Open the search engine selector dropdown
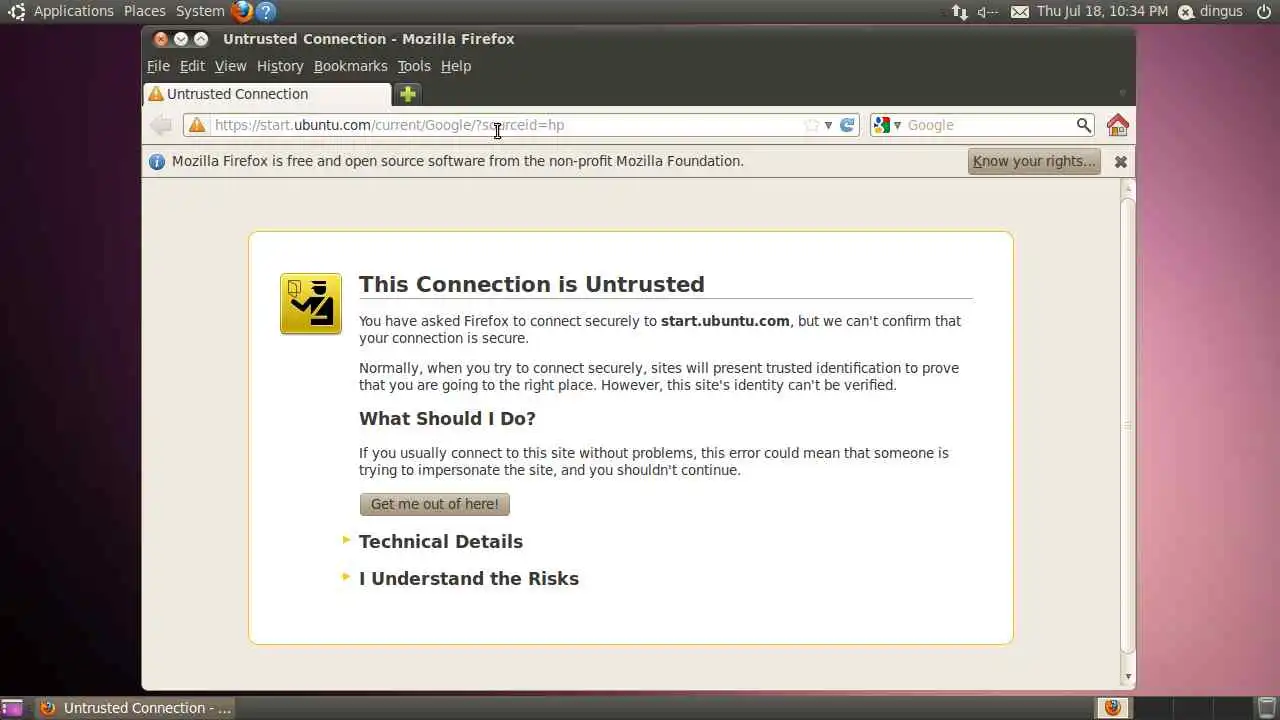This screenshot has width=1280, height=720. (x=887, y=125)
